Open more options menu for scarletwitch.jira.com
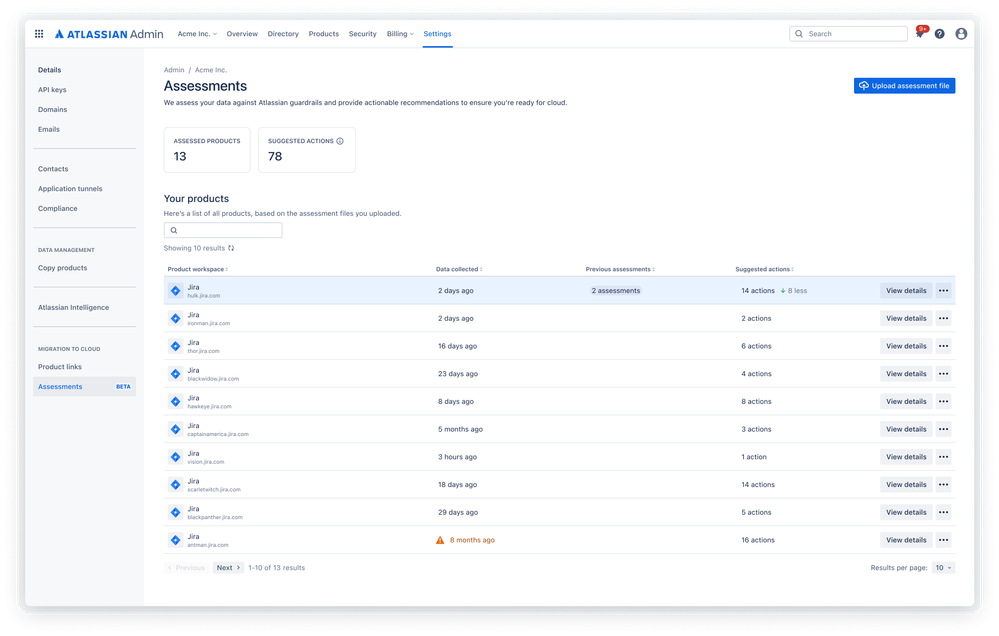The height and width of the screenshot is (636, 999). click(944, 485)
